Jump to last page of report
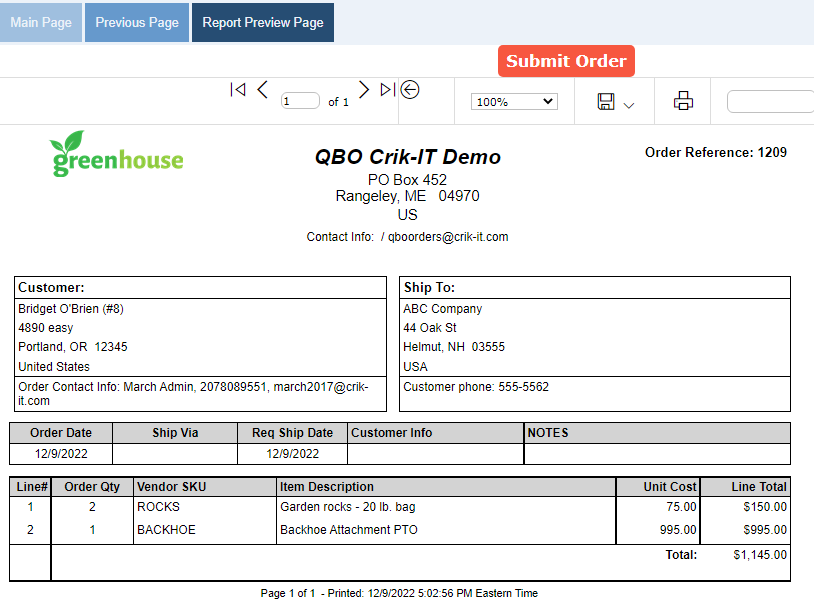This screenshot has width=814, height=610. click(x=388, y=90)
